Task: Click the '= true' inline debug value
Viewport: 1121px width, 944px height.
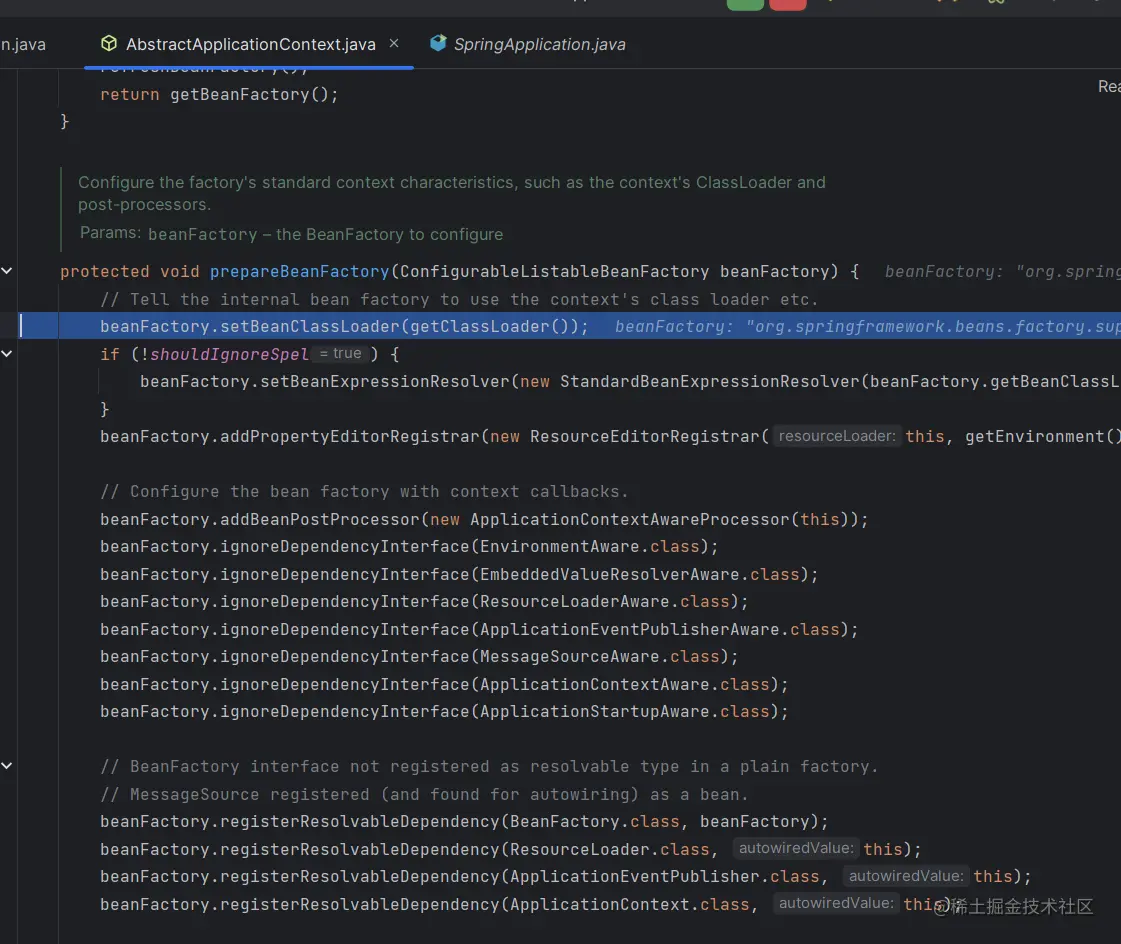Action: tap(340, 353)
